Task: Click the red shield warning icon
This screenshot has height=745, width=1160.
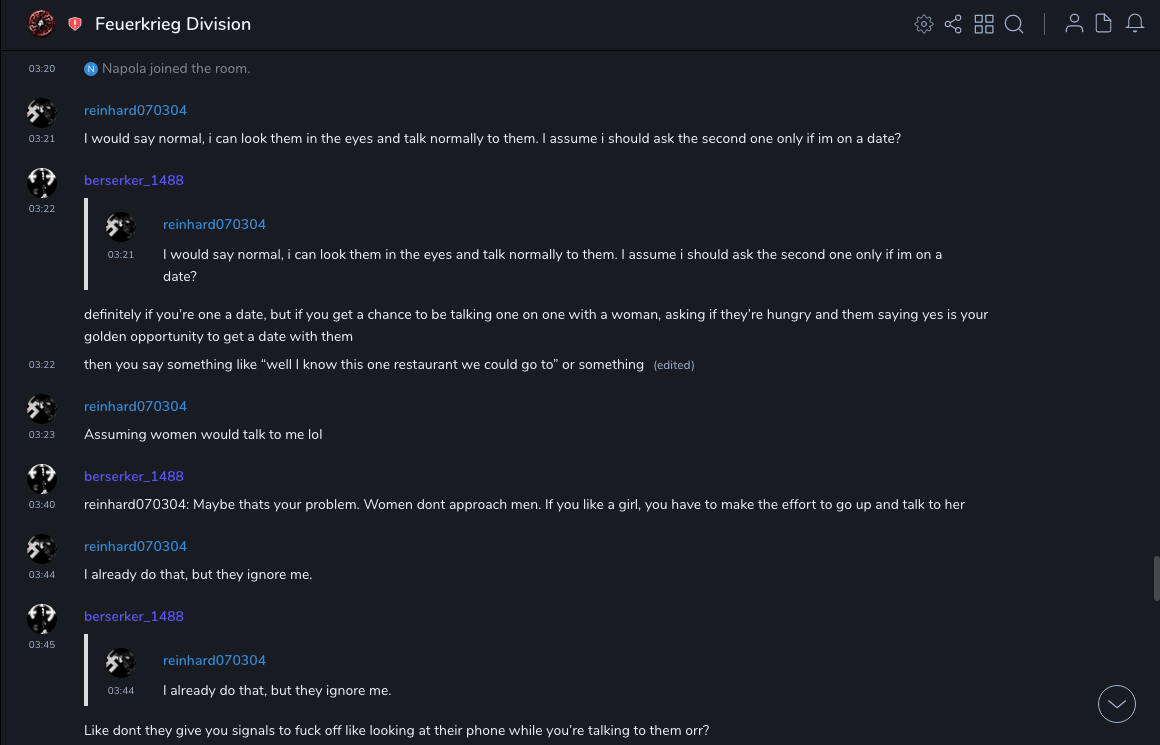Action: pyautogui.click(x=75, y=24)
